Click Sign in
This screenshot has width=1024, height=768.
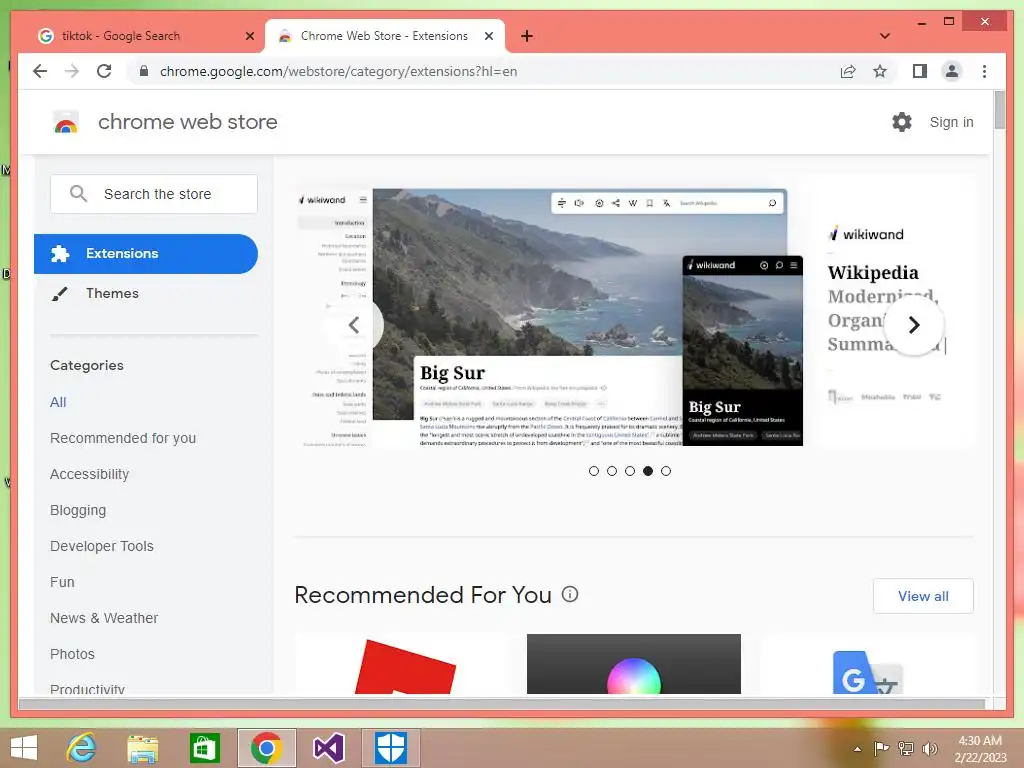(x=952, y=122)
